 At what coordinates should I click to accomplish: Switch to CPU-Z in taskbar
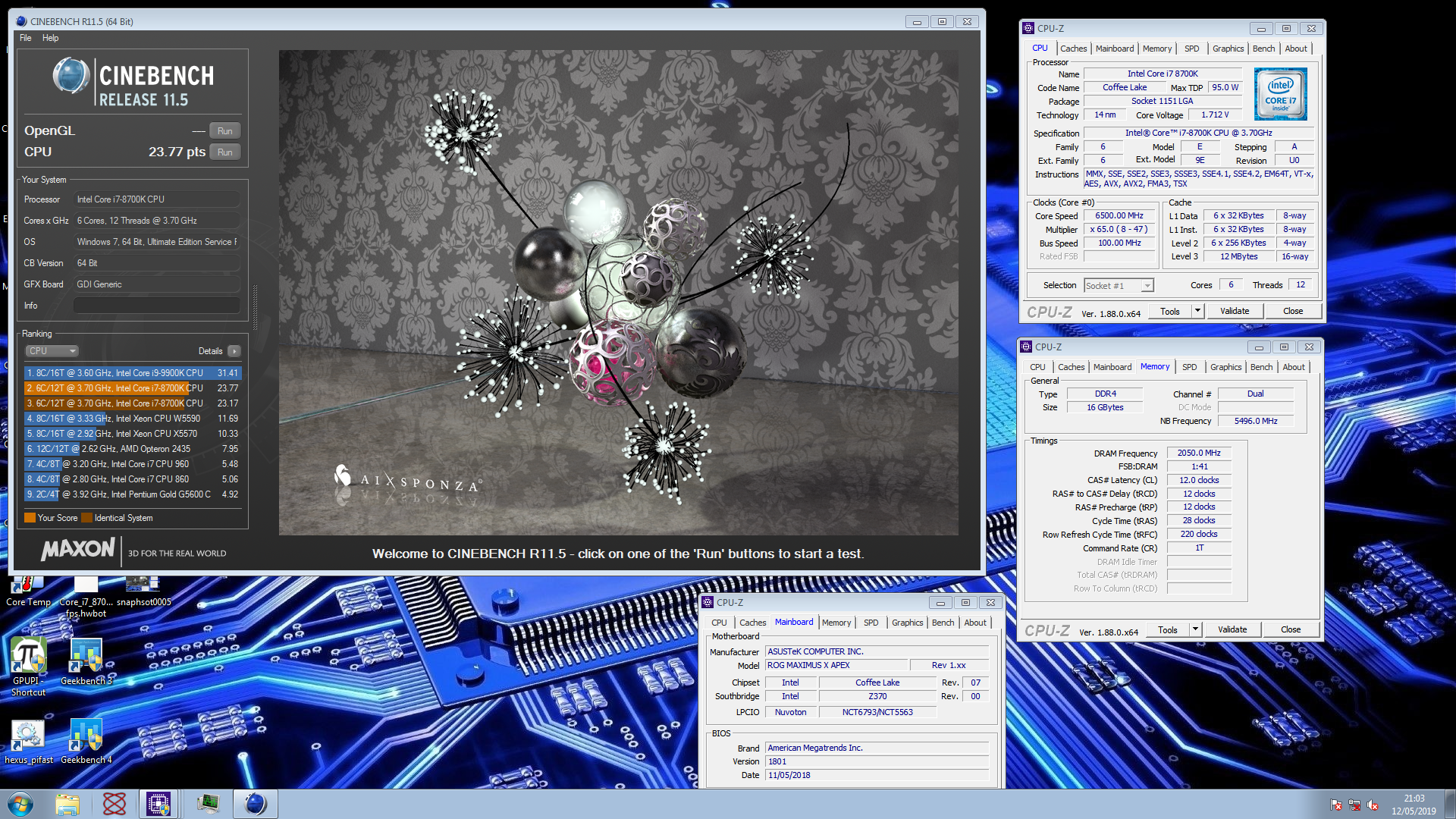(x=158, y=804)
